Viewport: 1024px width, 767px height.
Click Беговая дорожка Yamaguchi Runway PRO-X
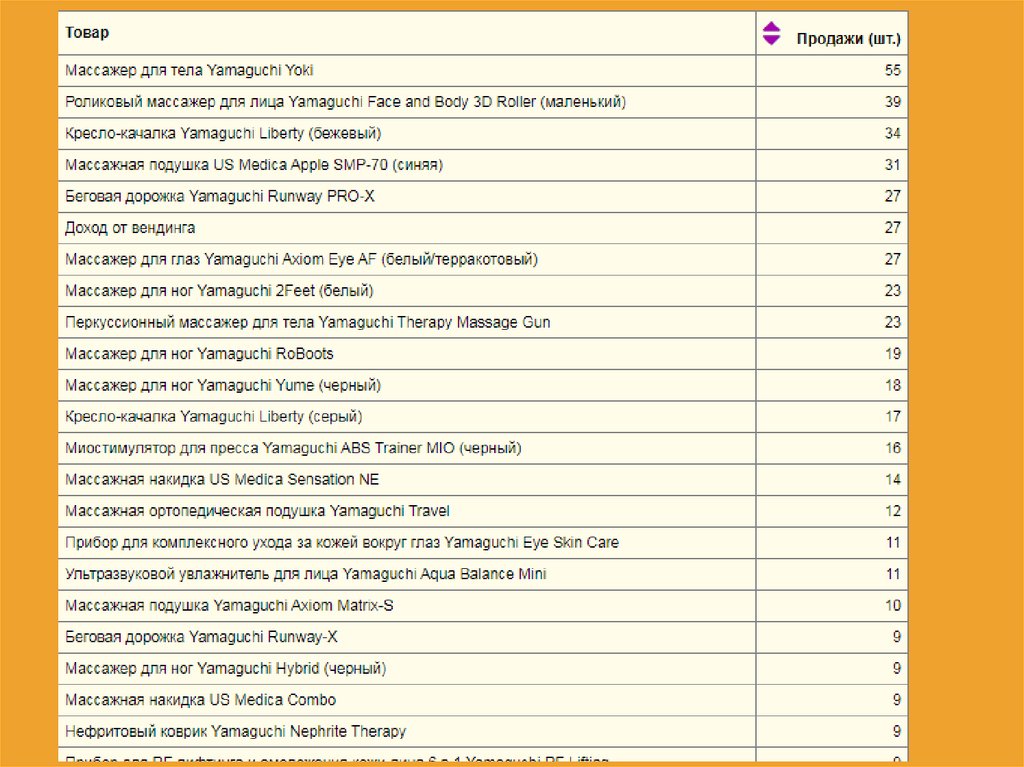point(220,196)
